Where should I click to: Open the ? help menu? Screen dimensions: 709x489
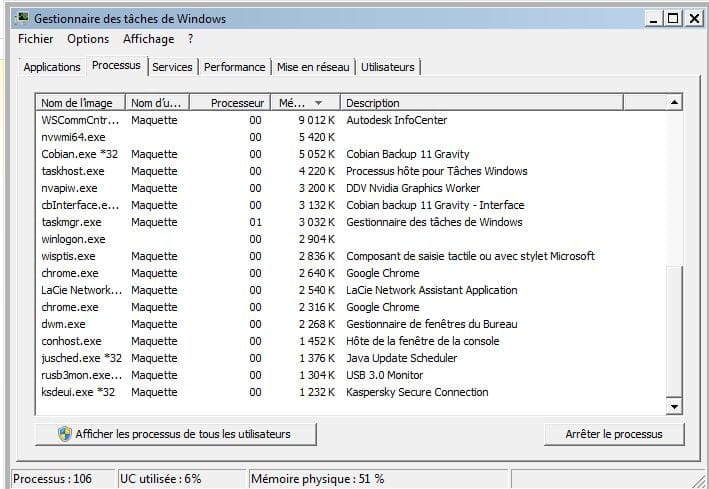(190, 39)
